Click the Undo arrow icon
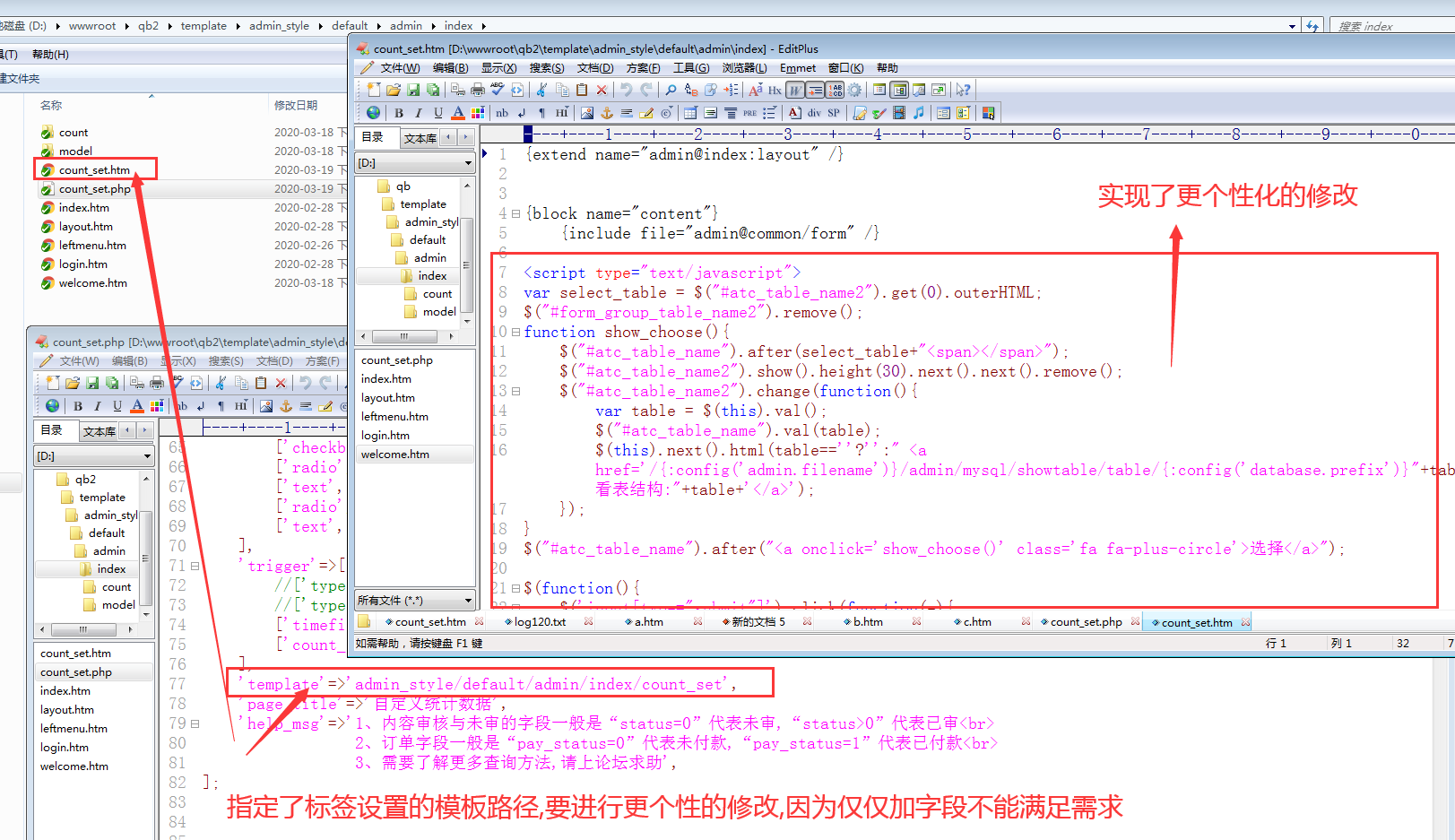 pyautogui.click(x=627, y=90)
